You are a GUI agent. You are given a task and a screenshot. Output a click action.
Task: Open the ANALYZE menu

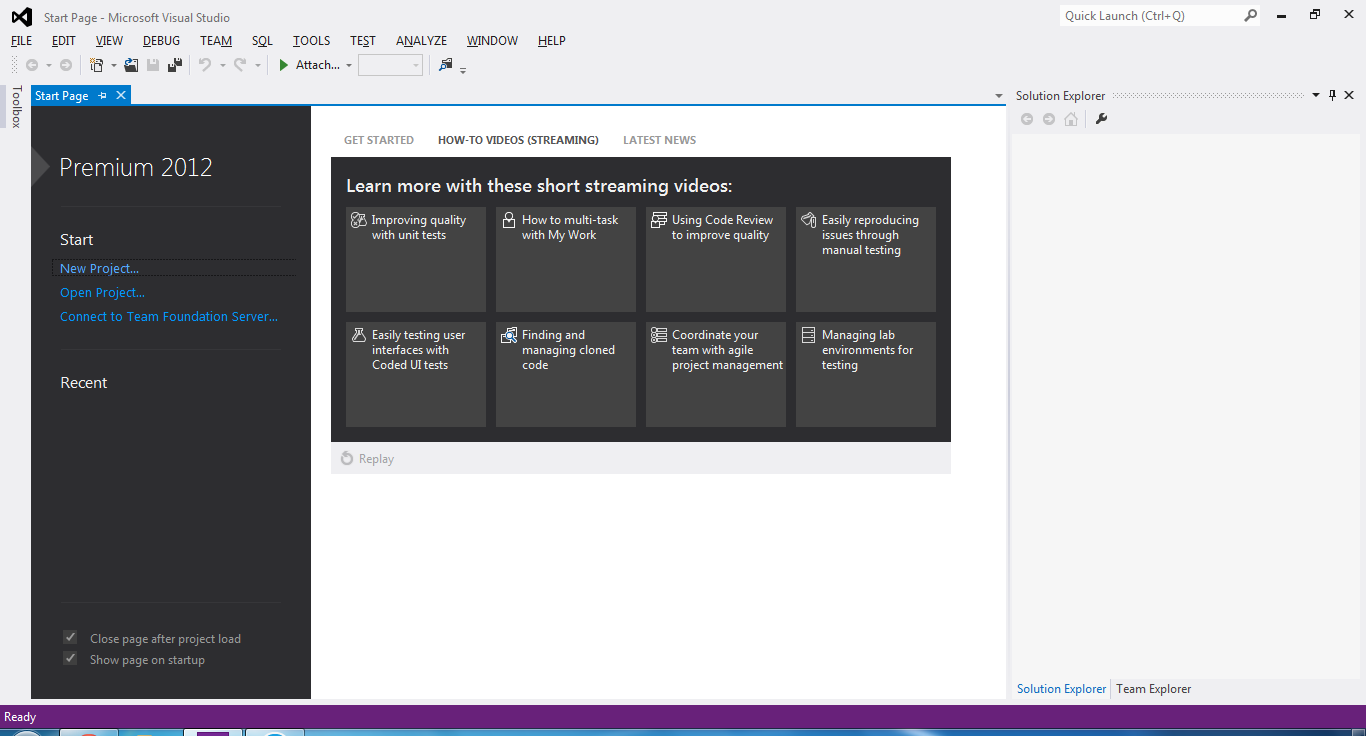pos(422,41)
